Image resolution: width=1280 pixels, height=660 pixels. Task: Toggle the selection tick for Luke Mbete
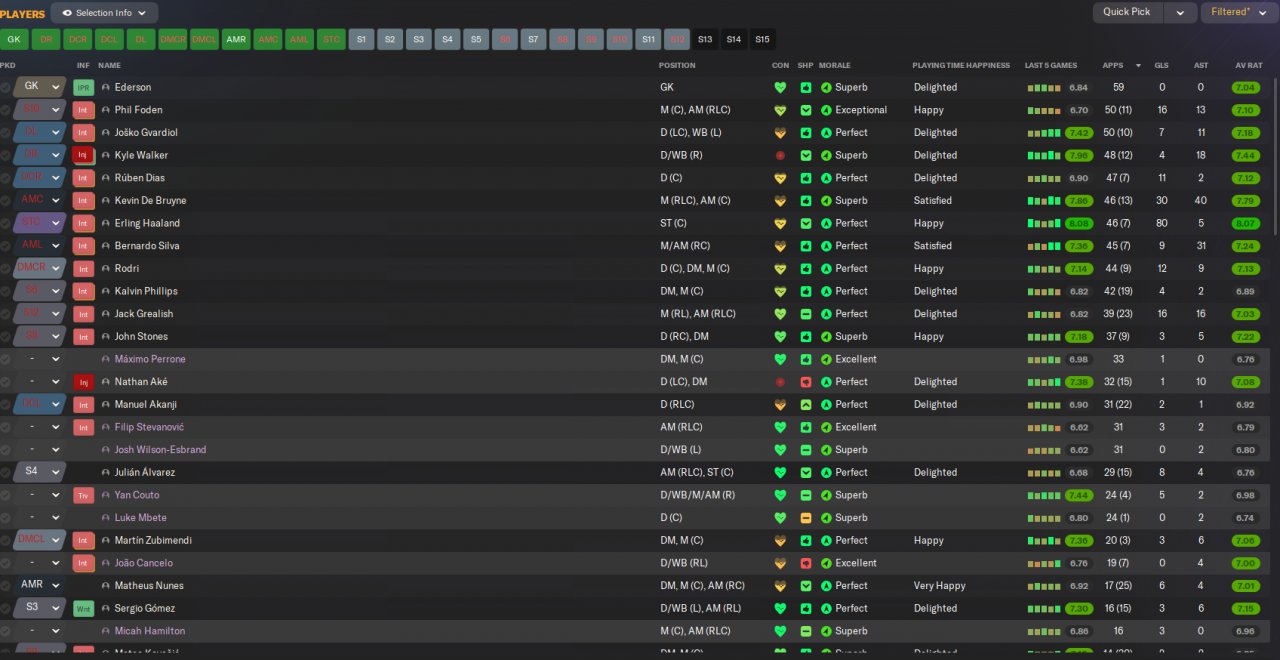pyautogui.click(x=6, y=518)
